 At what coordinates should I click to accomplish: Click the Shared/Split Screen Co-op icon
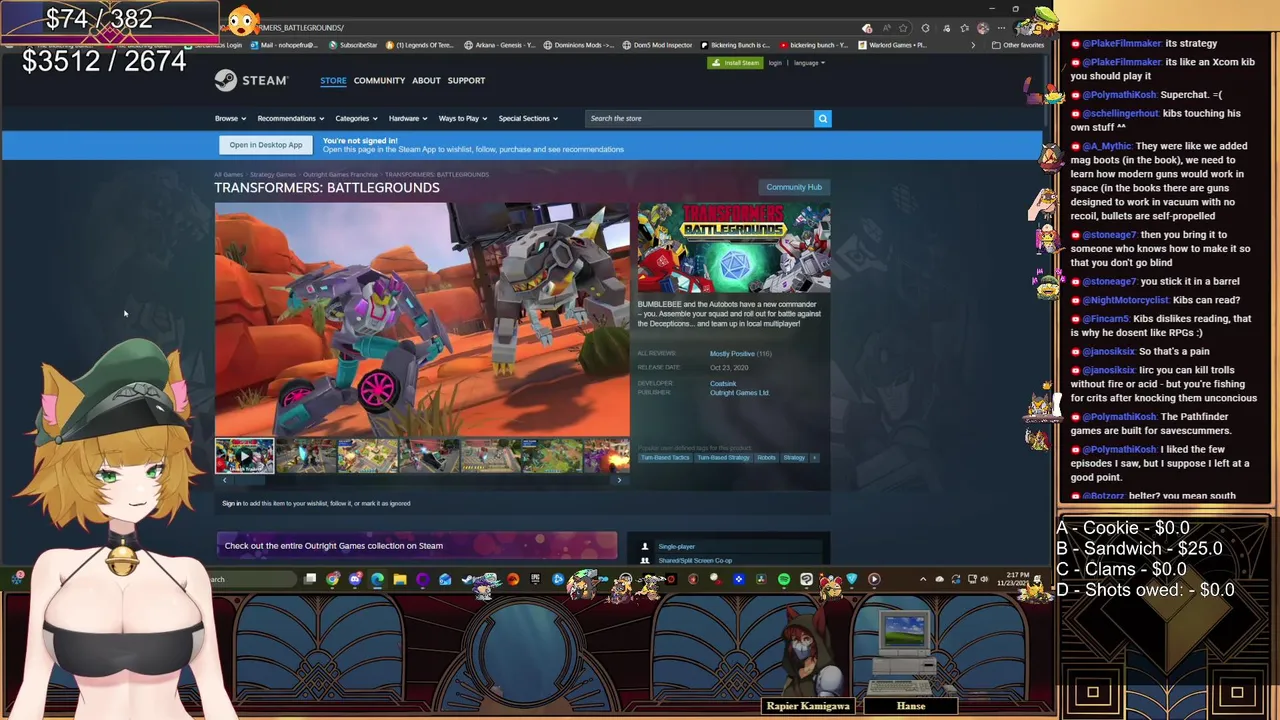coord(645,560)
